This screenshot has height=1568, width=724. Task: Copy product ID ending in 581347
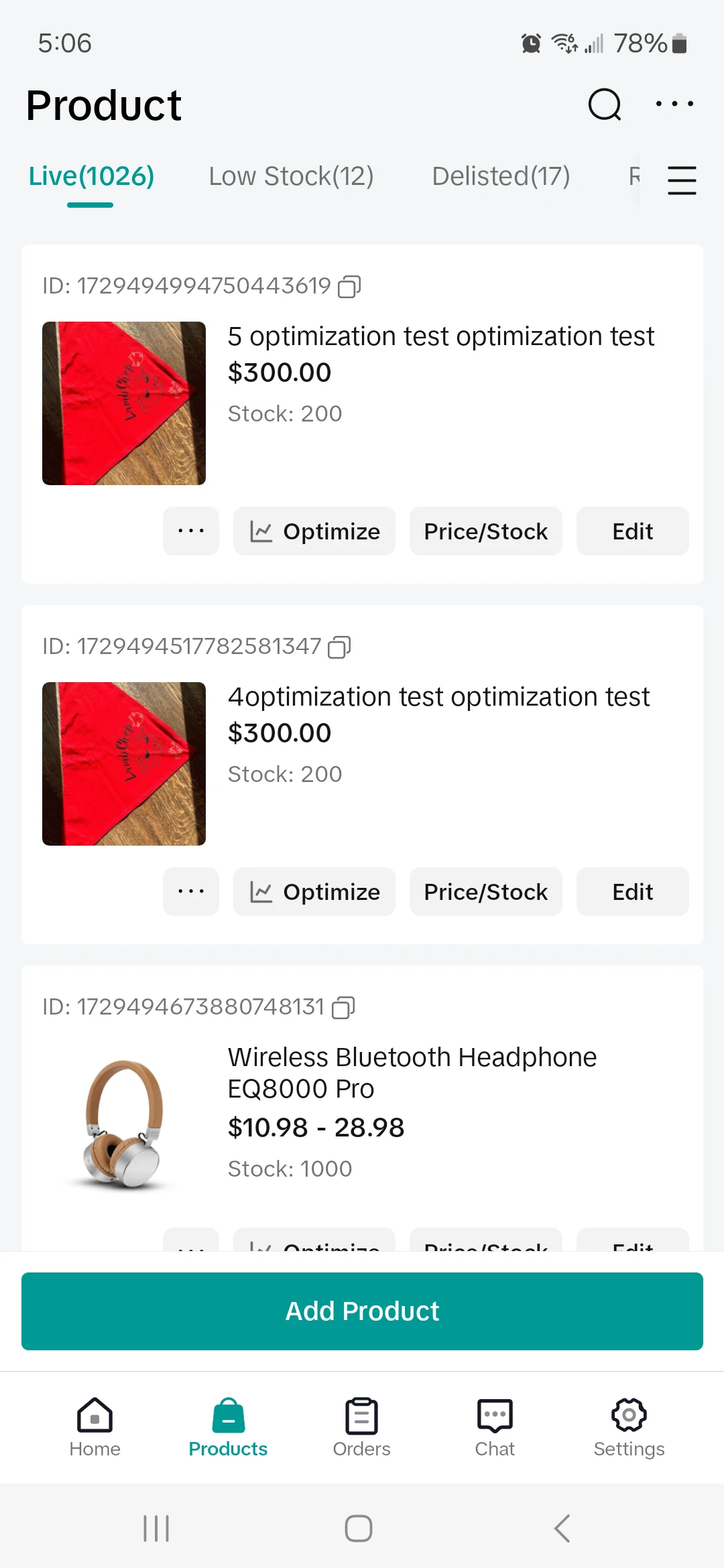(339, 647)
